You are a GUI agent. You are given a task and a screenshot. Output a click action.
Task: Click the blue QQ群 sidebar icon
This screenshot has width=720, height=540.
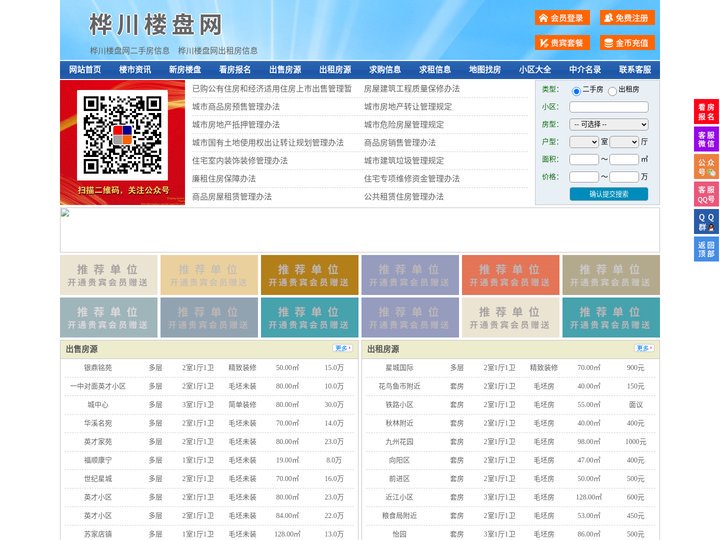click(706, 222)
